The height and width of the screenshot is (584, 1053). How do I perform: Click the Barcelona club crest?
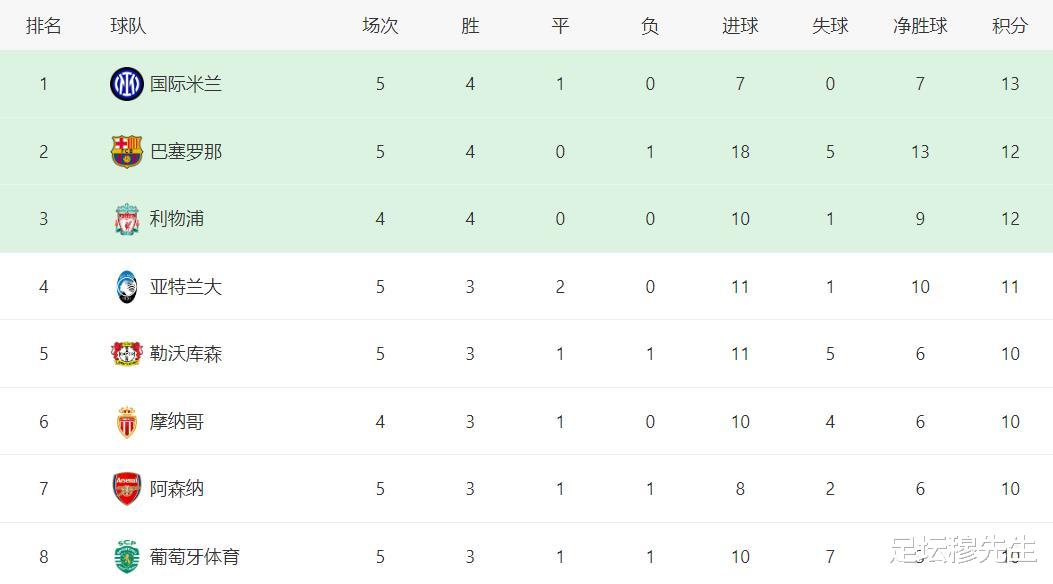(126, 152)
